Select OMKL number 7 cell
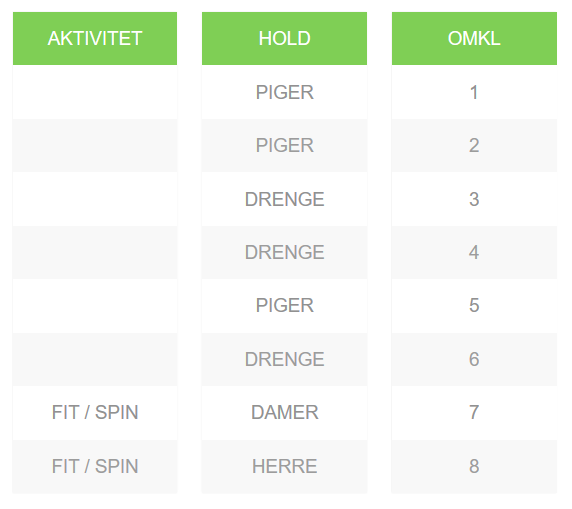572x509 pixels. coord(474,412)
